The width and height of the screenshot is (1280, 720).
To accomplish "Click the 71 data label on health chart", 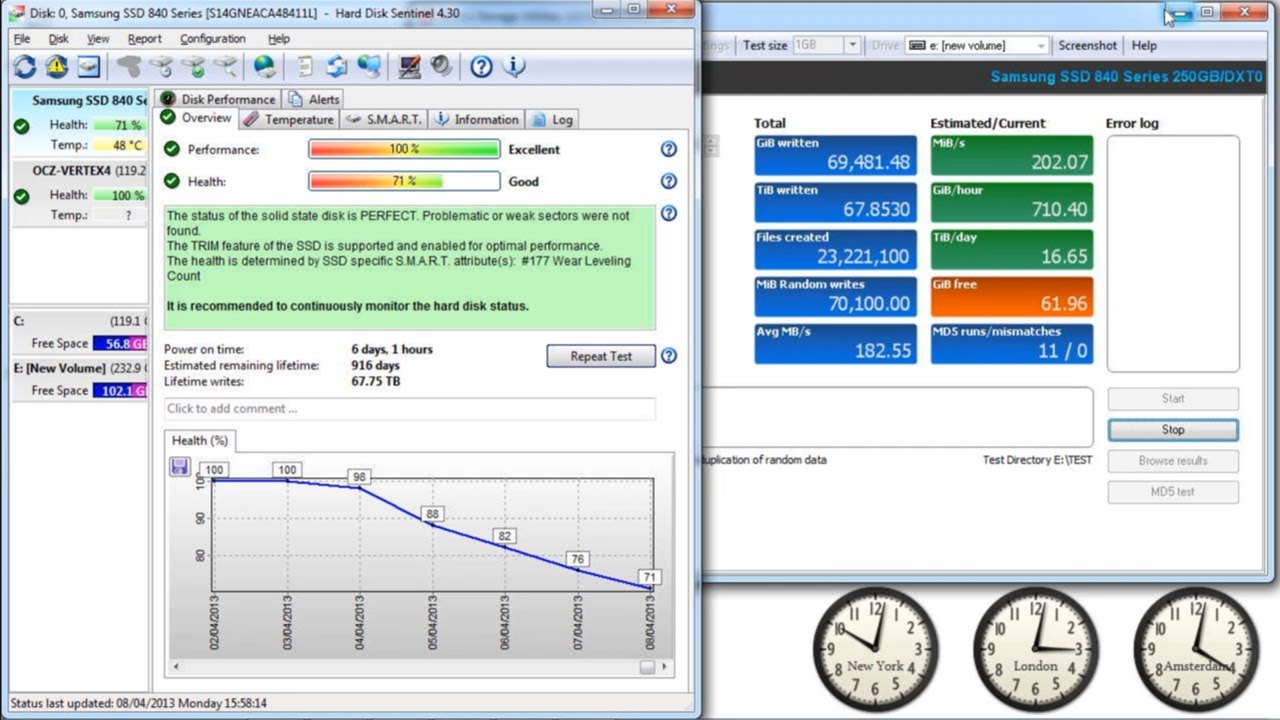I will click(649, 577).
